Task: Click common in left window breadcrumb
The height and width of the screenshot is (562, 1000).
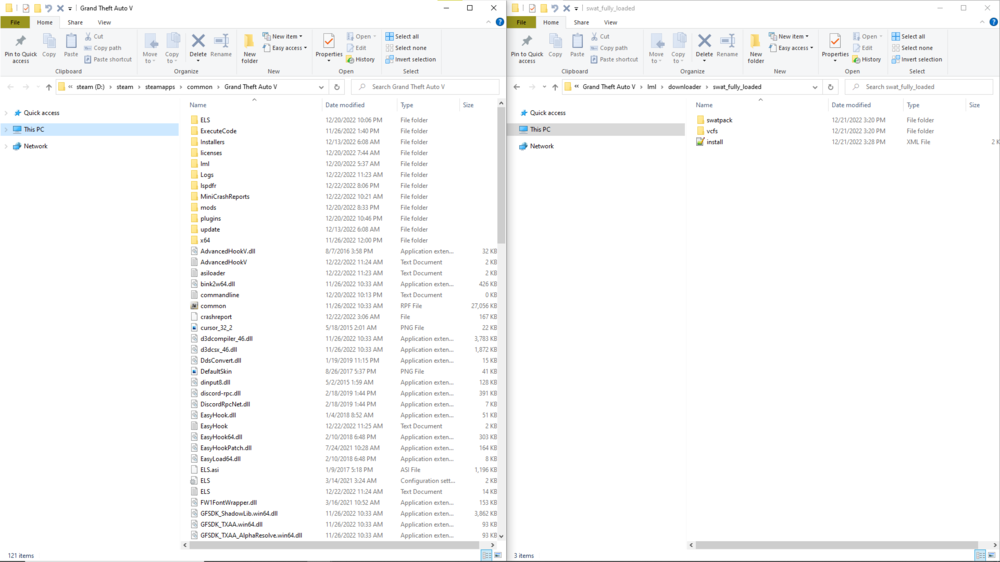Action: click(x=200, y=87)
